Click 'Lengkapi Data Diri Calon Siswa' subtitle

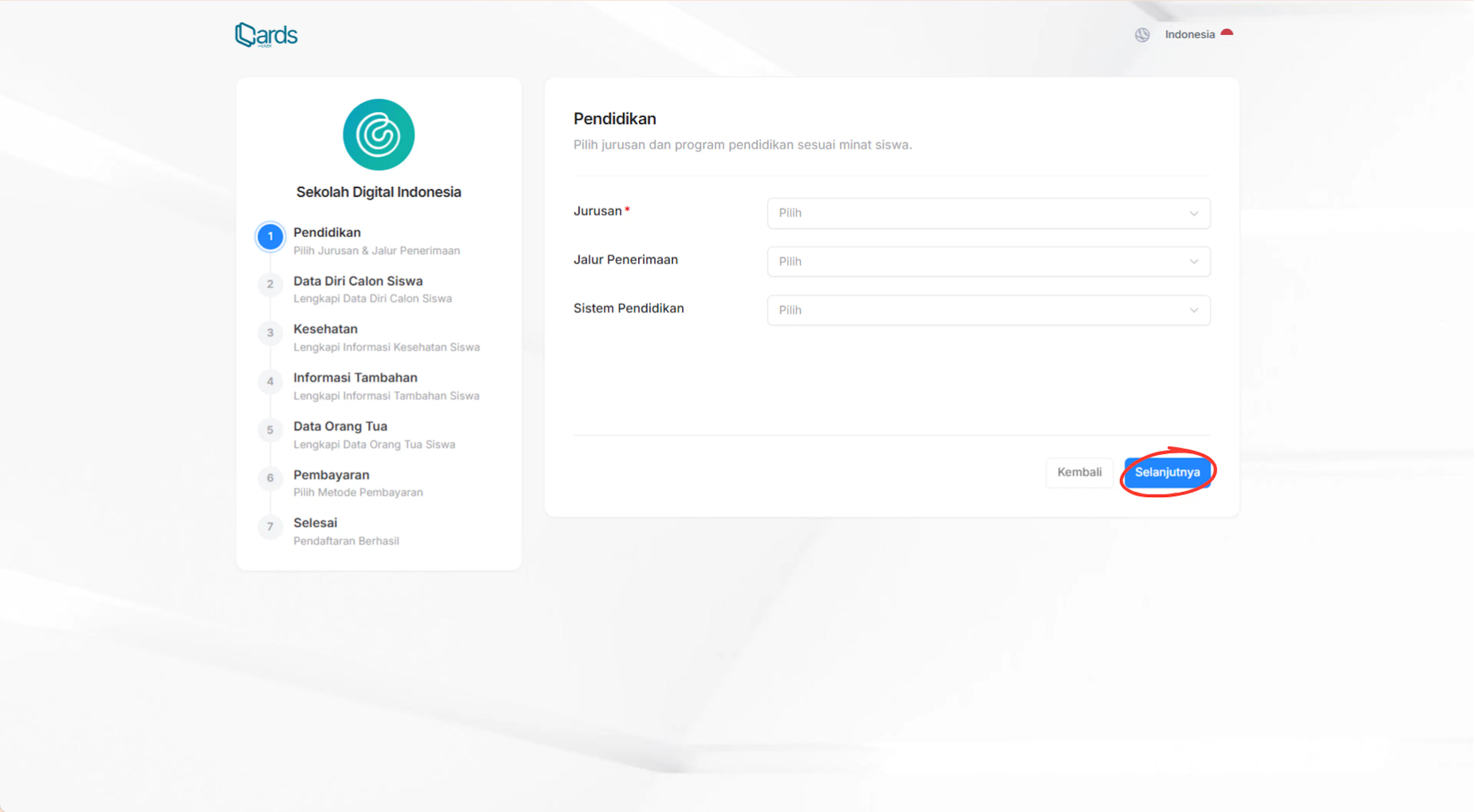[x=373, y=299]
